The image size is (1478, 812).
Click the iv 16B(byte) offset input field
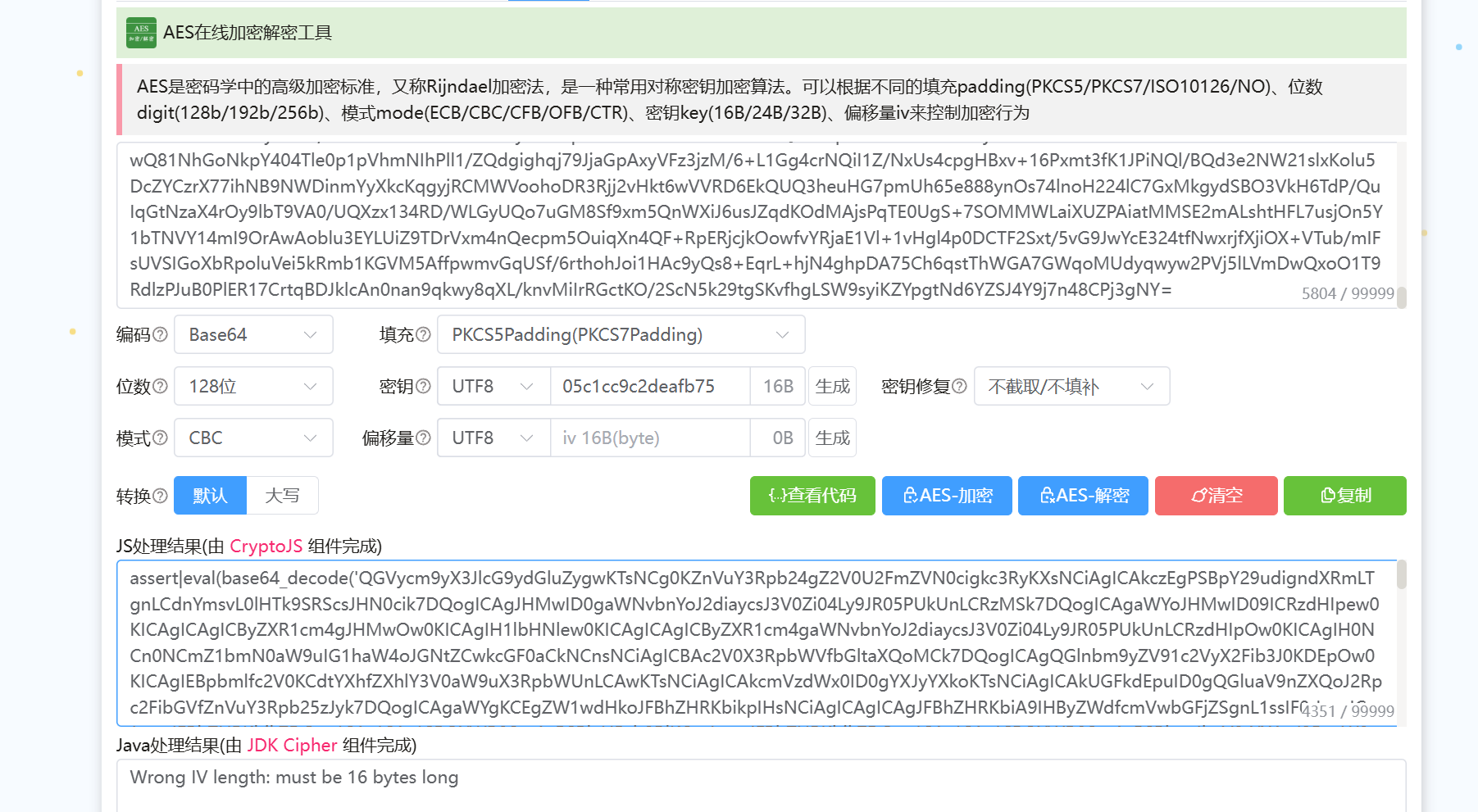tap(649, 438)
